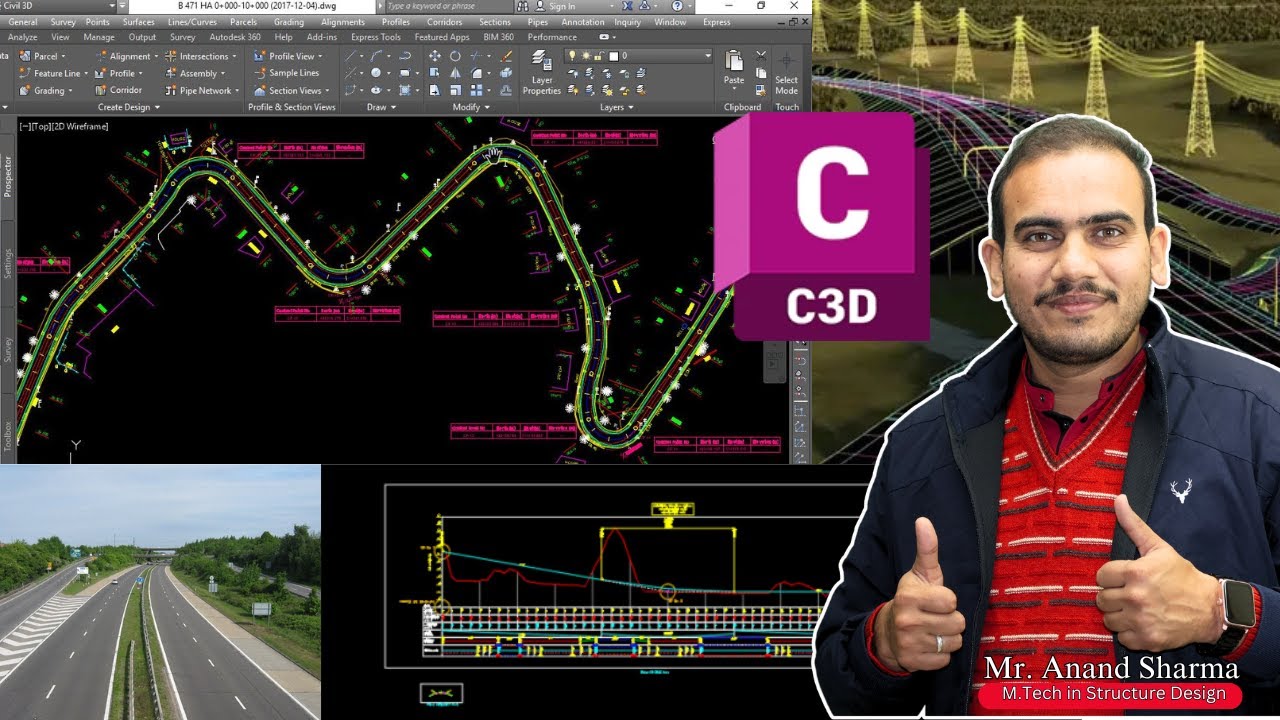This screenshot has width=1280, height=720.
Task: Select the Trim tool in Modify panel
Action: (x=478, y=57)
